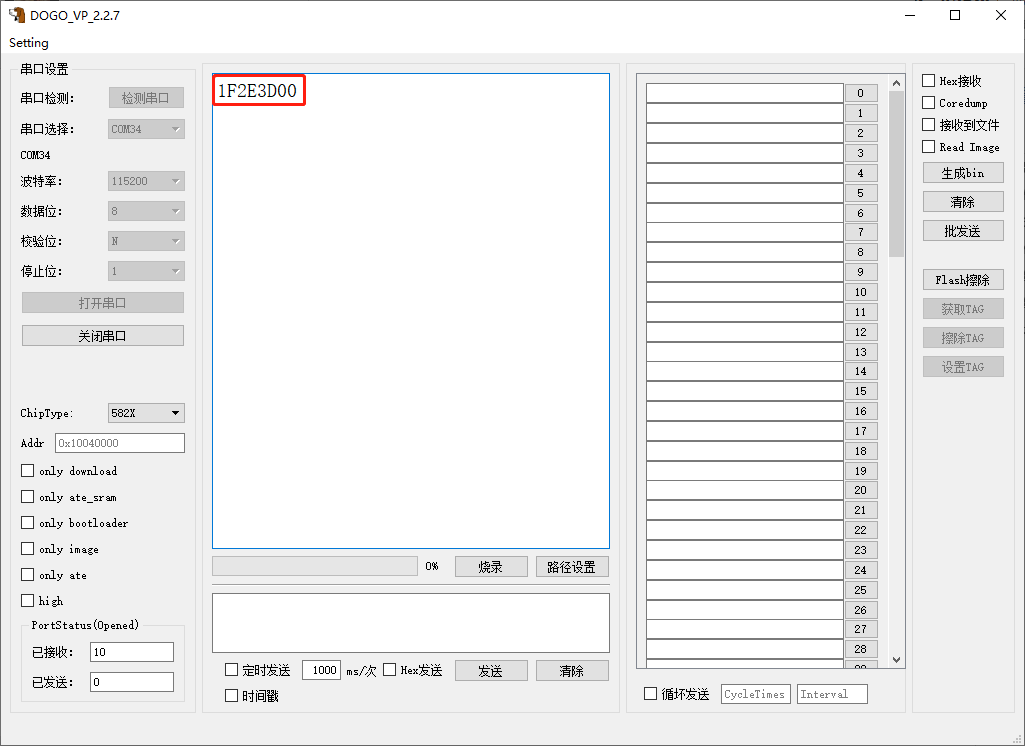The image size is (1025, 746).
Task: Click the send text input area
Action: 411,622
